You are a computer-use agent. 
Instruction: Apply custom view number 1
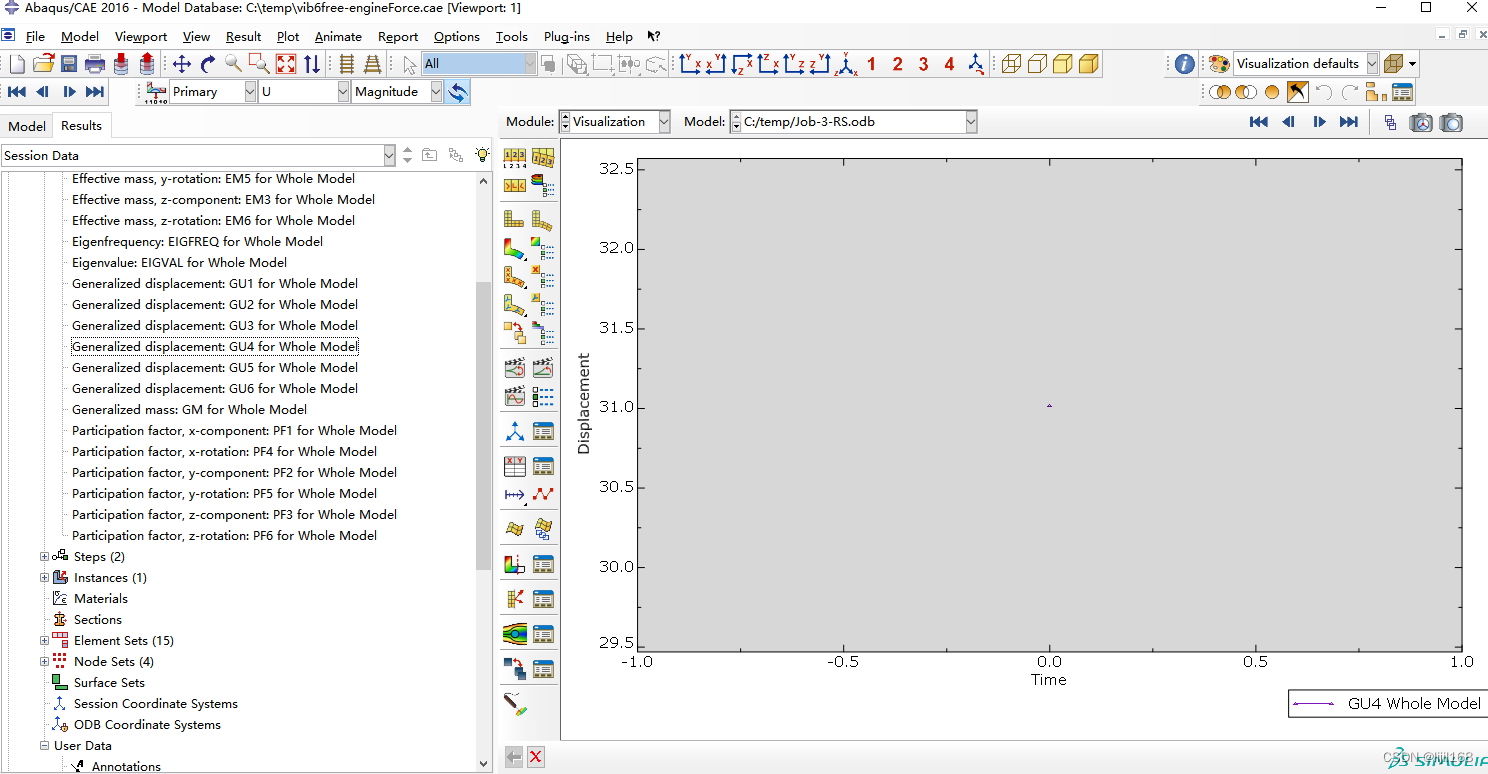click(871, 64)
